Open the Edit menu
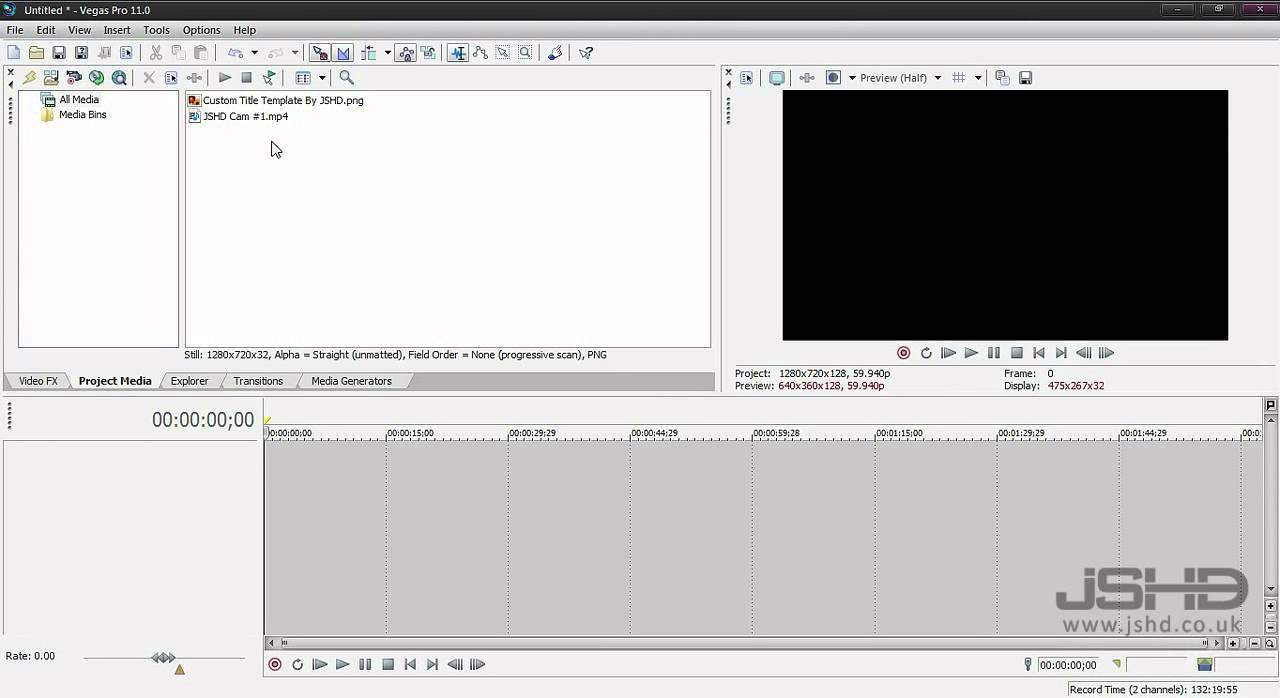The image size is (1280, 698). coord(46,30)
